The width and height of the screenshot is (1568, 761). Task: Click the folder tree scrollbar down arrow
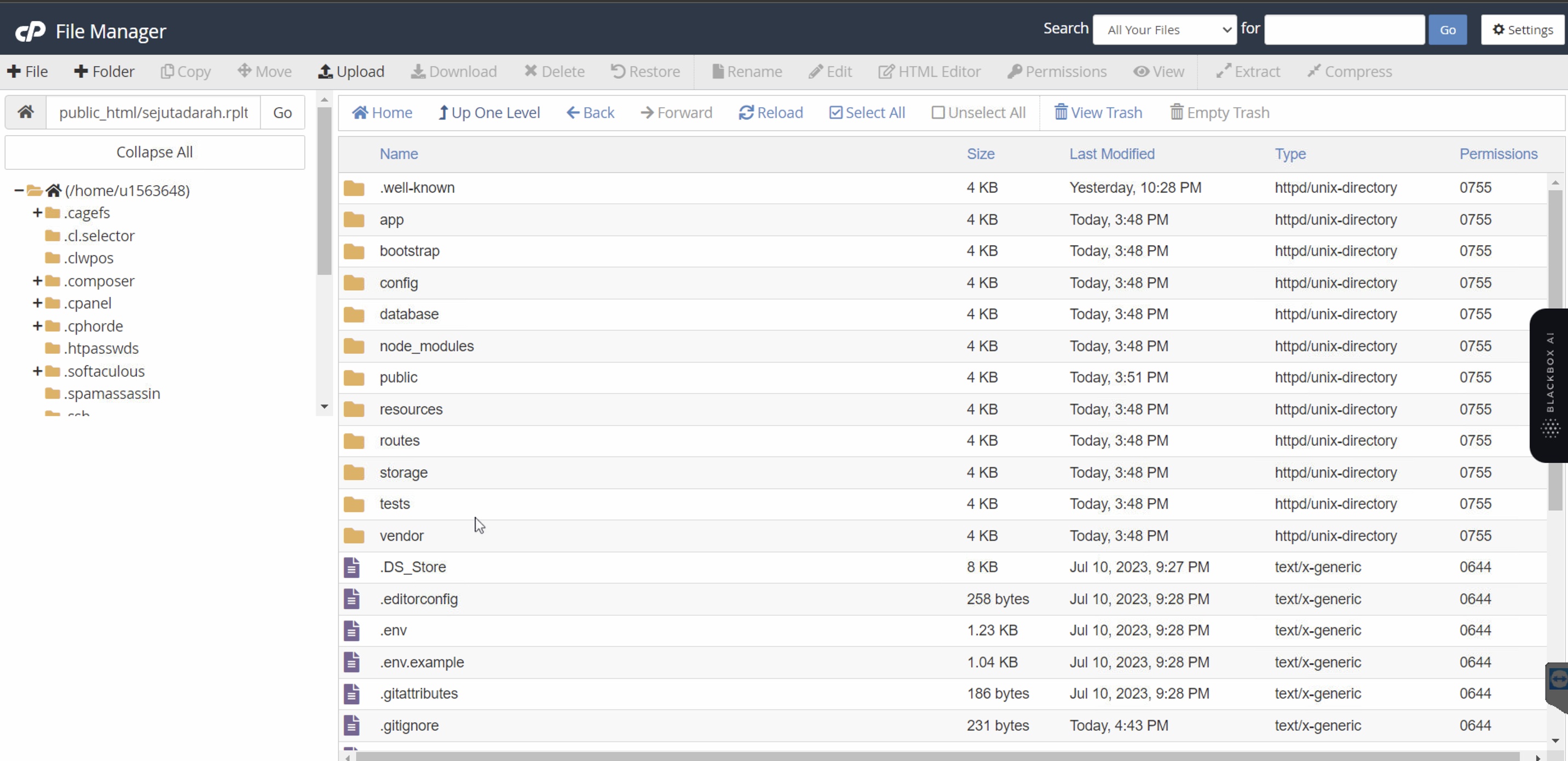(324, 407)
